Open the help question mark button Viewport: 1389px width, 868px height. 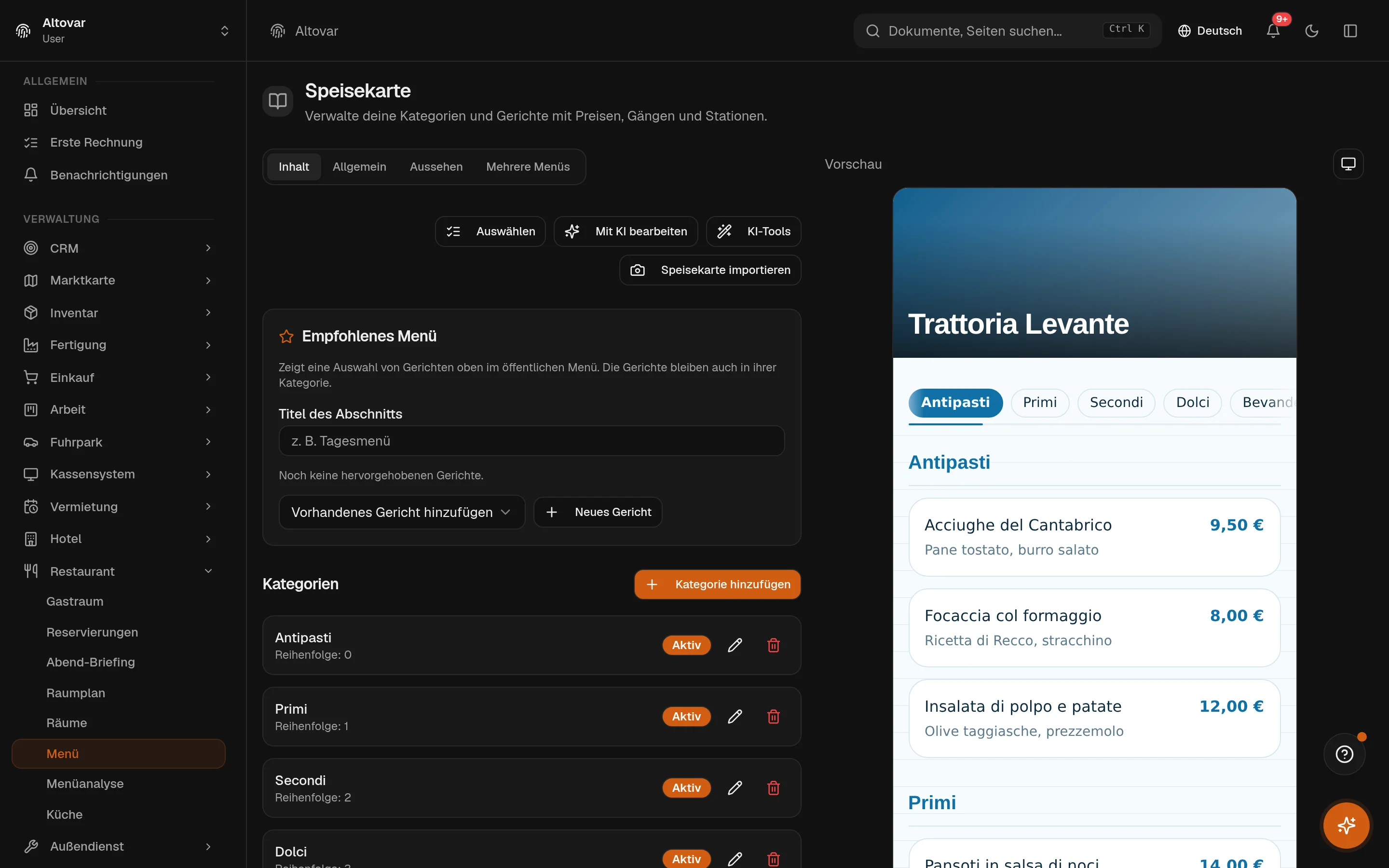point(1344,754)
